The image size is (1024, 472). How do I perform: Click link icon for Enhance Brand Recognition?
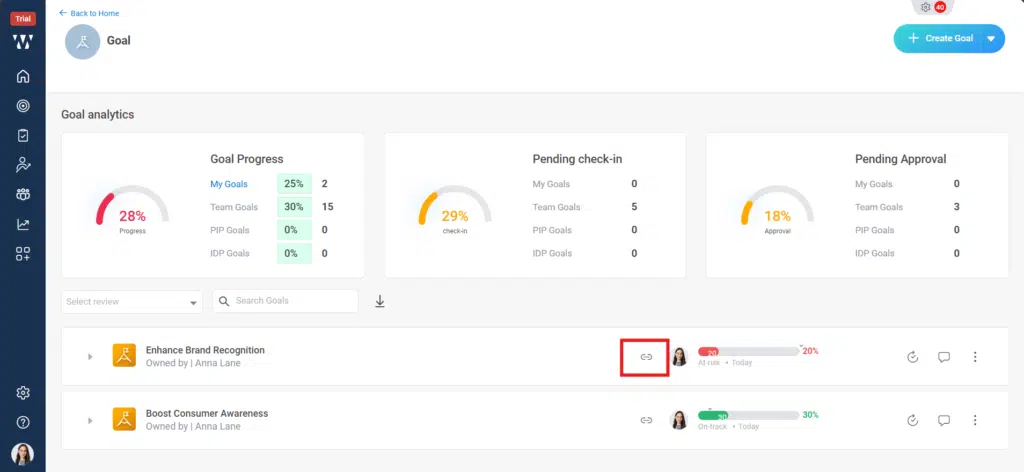click(646, 357)
